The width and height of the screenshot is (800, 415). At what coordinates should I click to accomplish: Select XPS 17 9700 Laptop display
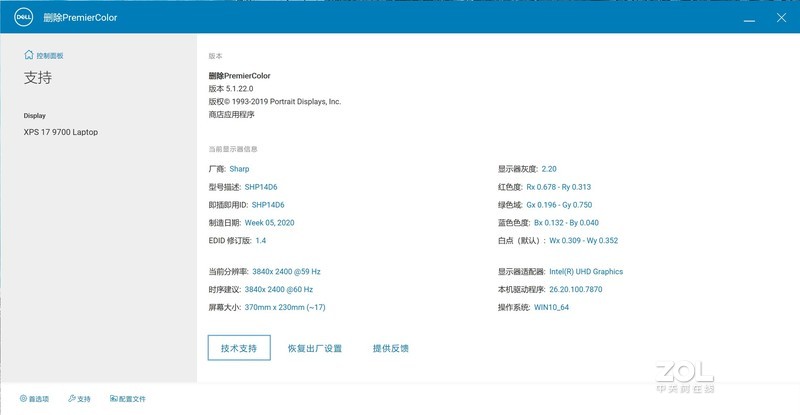[x=61, y=132]
